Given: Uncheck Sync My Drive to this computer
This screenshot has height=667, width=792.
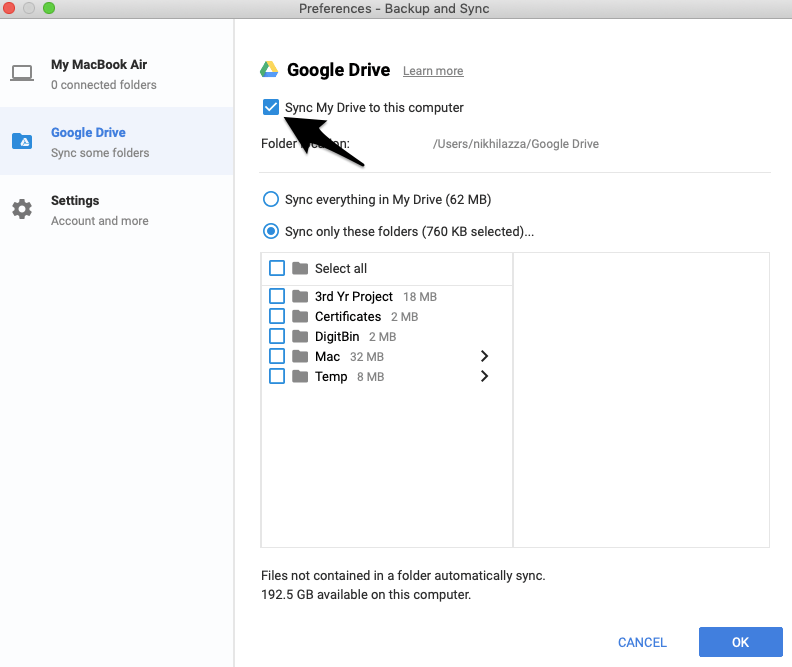Looking at the screenshot, I should click(x=271, y=107).
